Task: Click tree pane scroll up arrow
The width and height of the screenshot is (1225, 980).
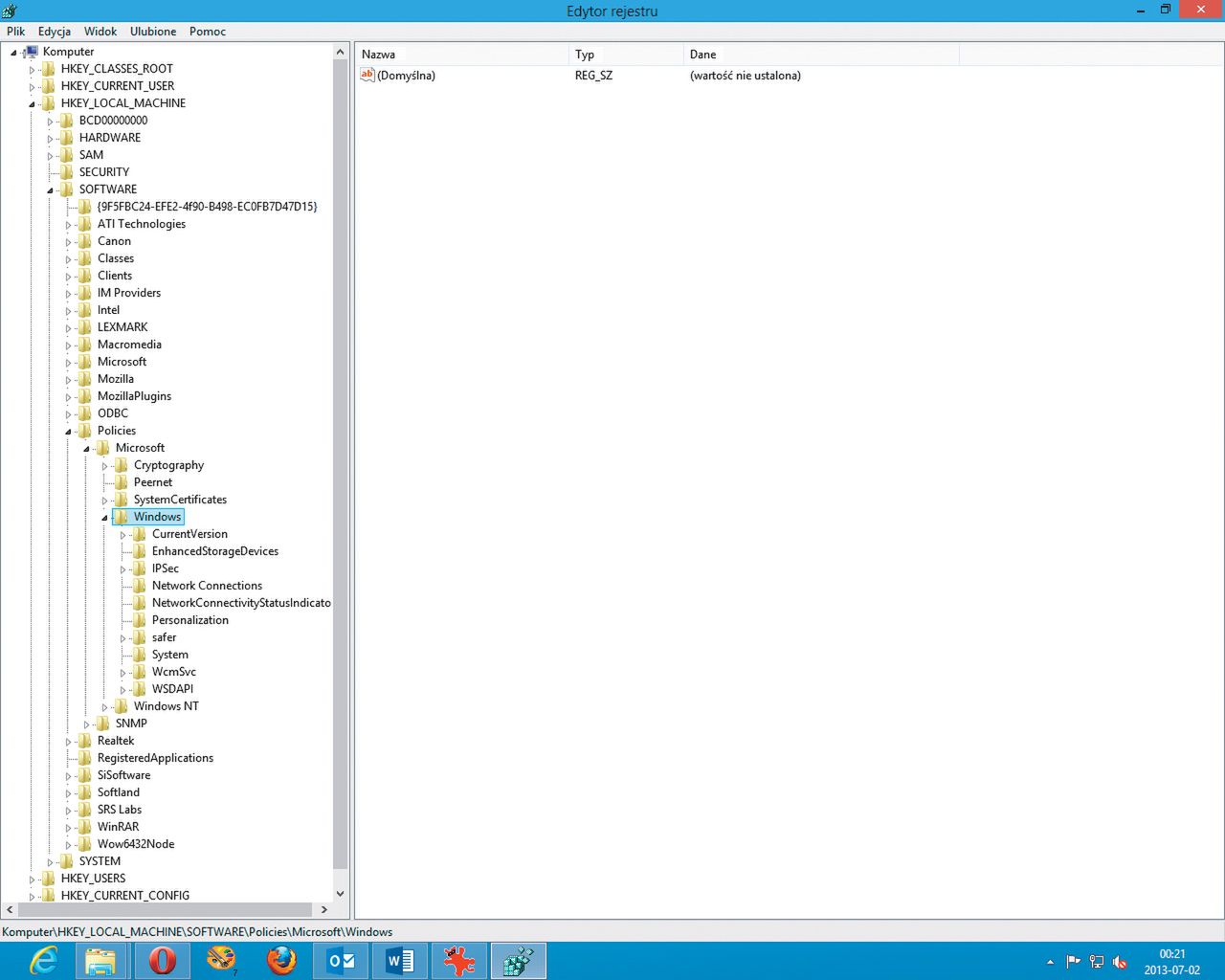Action: 340,52
